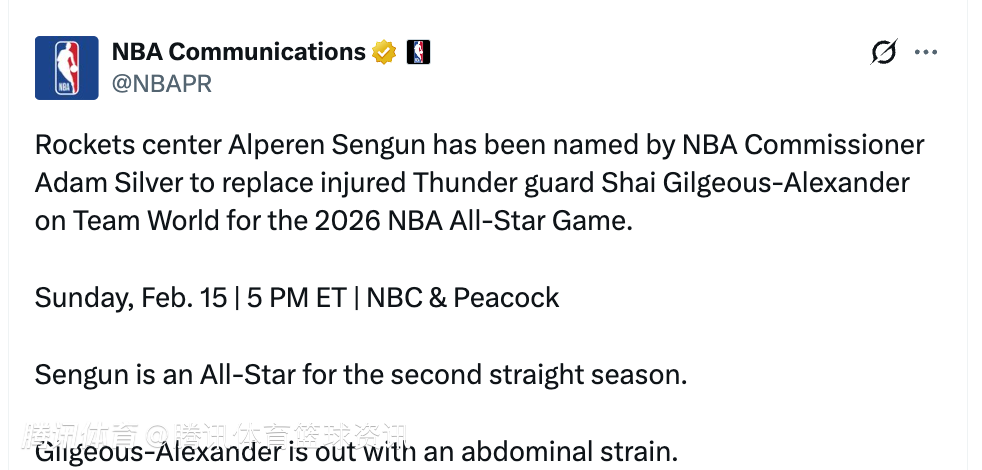Open the three-dot more options menu
The height and width of the screenshot is (470, 982).
(927, 52)
